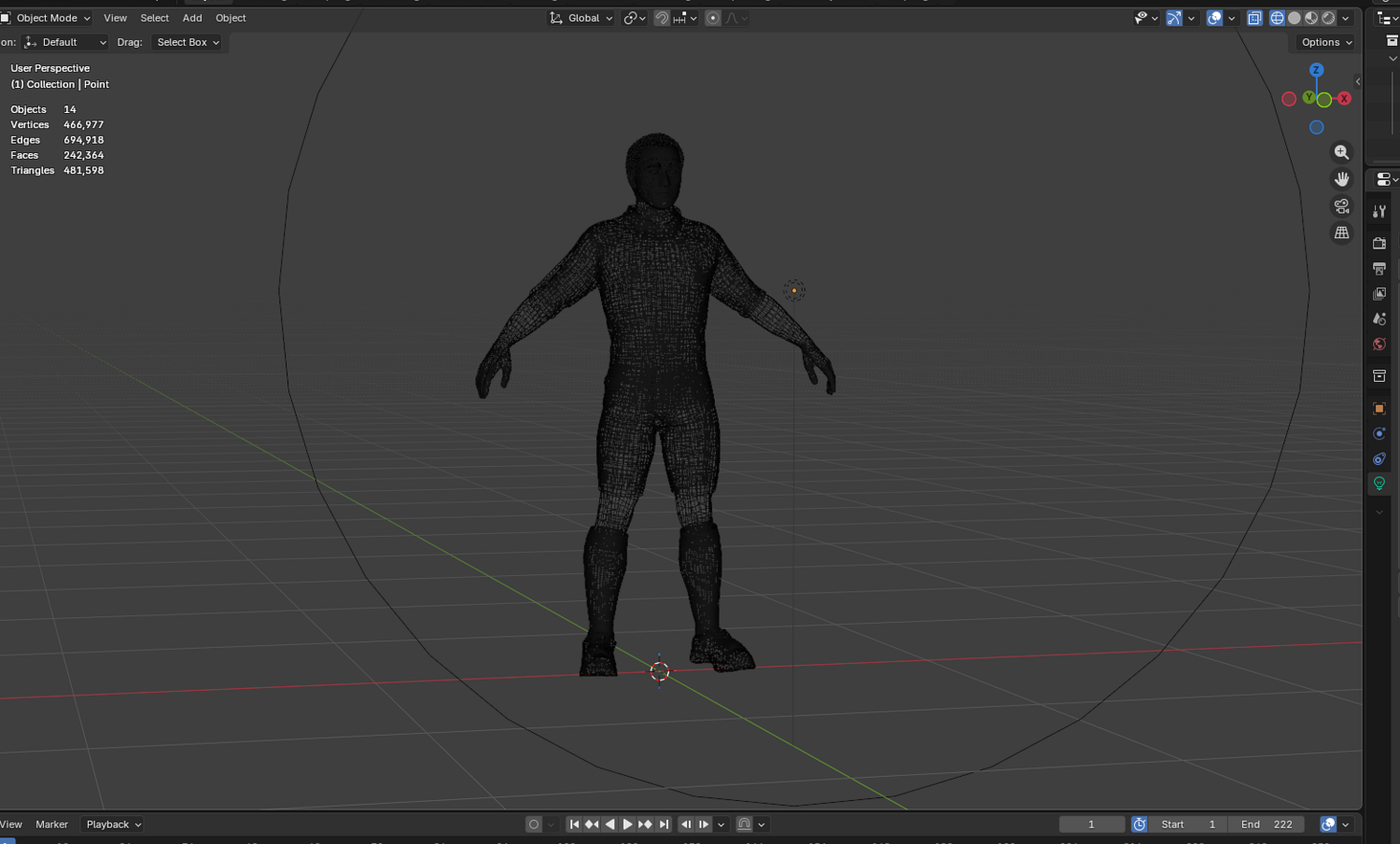
Task: Select the pan hand viewport icon
Action: coord(1341,179)
